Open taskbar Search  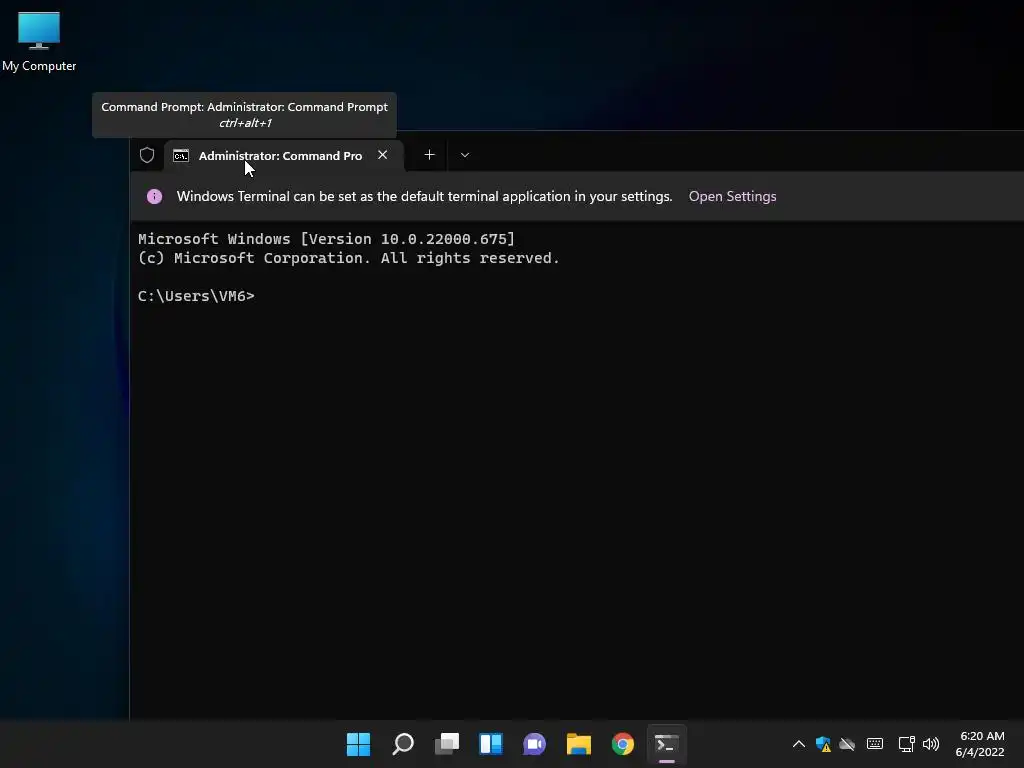tap(403, 744)
